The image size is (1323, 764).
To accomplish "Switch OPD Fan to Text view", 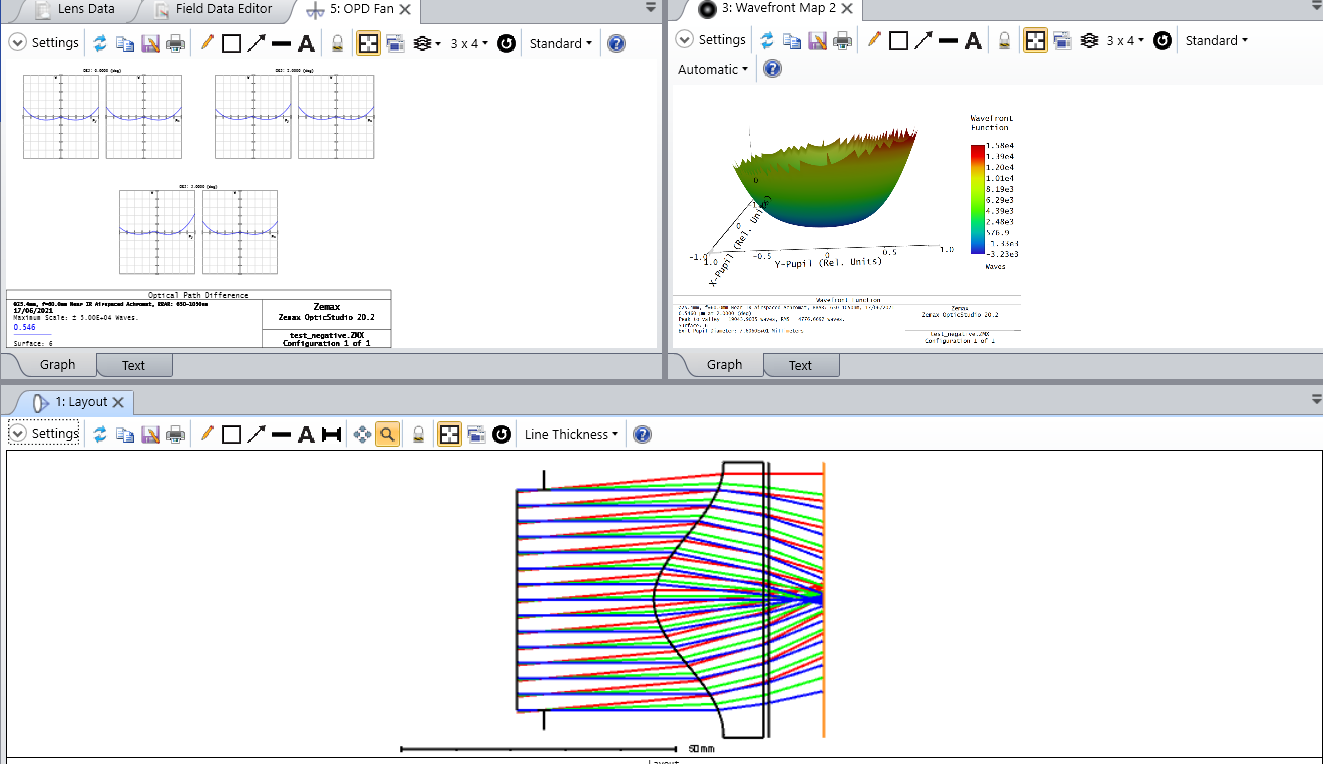I will (134, 365).
